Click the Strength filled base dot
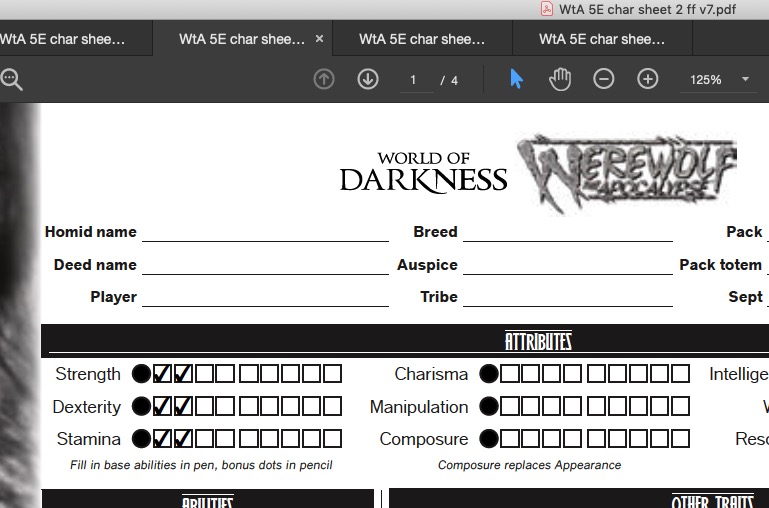Image resolution: width=769 pixels, height=508 pixels. pyautogui.click(x=141, y=374)
